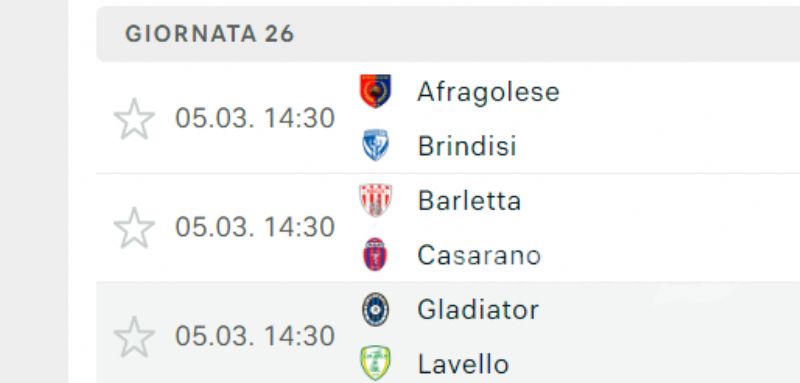Viewport: 800px width, 383px height.
Task: Click the Barletta match time 05.03. 14:30
Action: [x=255, y=227]
